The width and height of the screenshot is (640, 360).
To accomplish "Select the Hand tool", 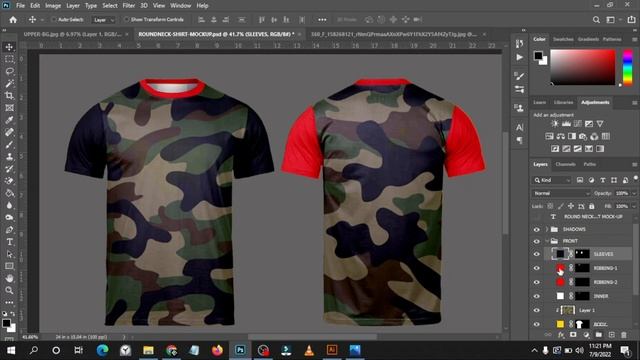I will click(9, 278).
